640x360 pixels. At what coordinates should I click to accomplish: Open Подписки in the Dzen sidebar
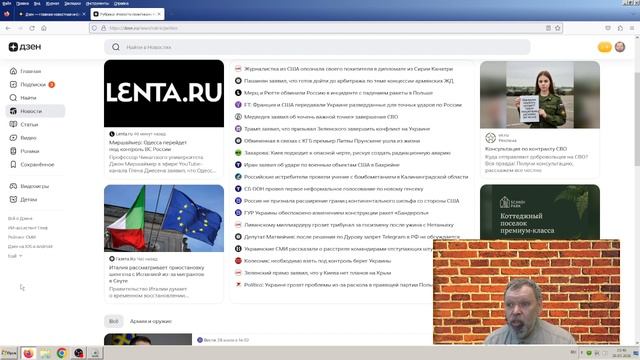[x=32, y=84]
